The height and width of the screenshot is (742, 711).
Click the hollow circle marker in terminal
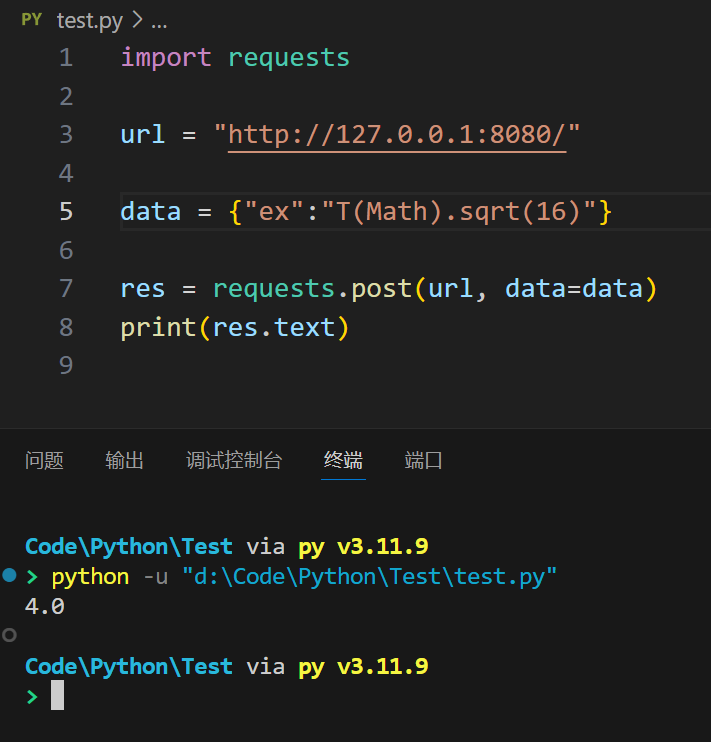[x=10, y=634]
